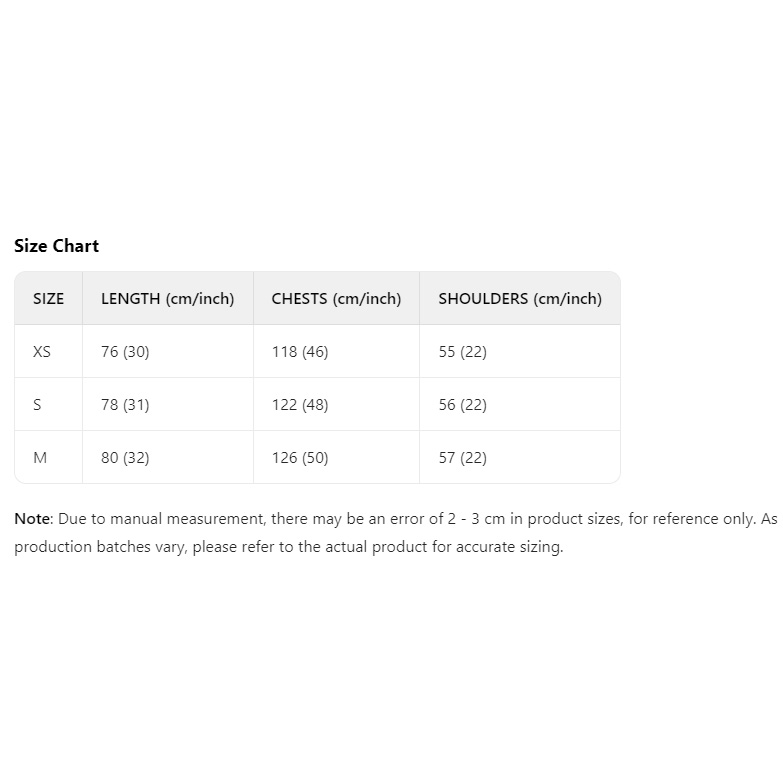Click the CHESTS (cm/inch) column header
This screenshot has height=783, width=783.
tap(336, 298)
